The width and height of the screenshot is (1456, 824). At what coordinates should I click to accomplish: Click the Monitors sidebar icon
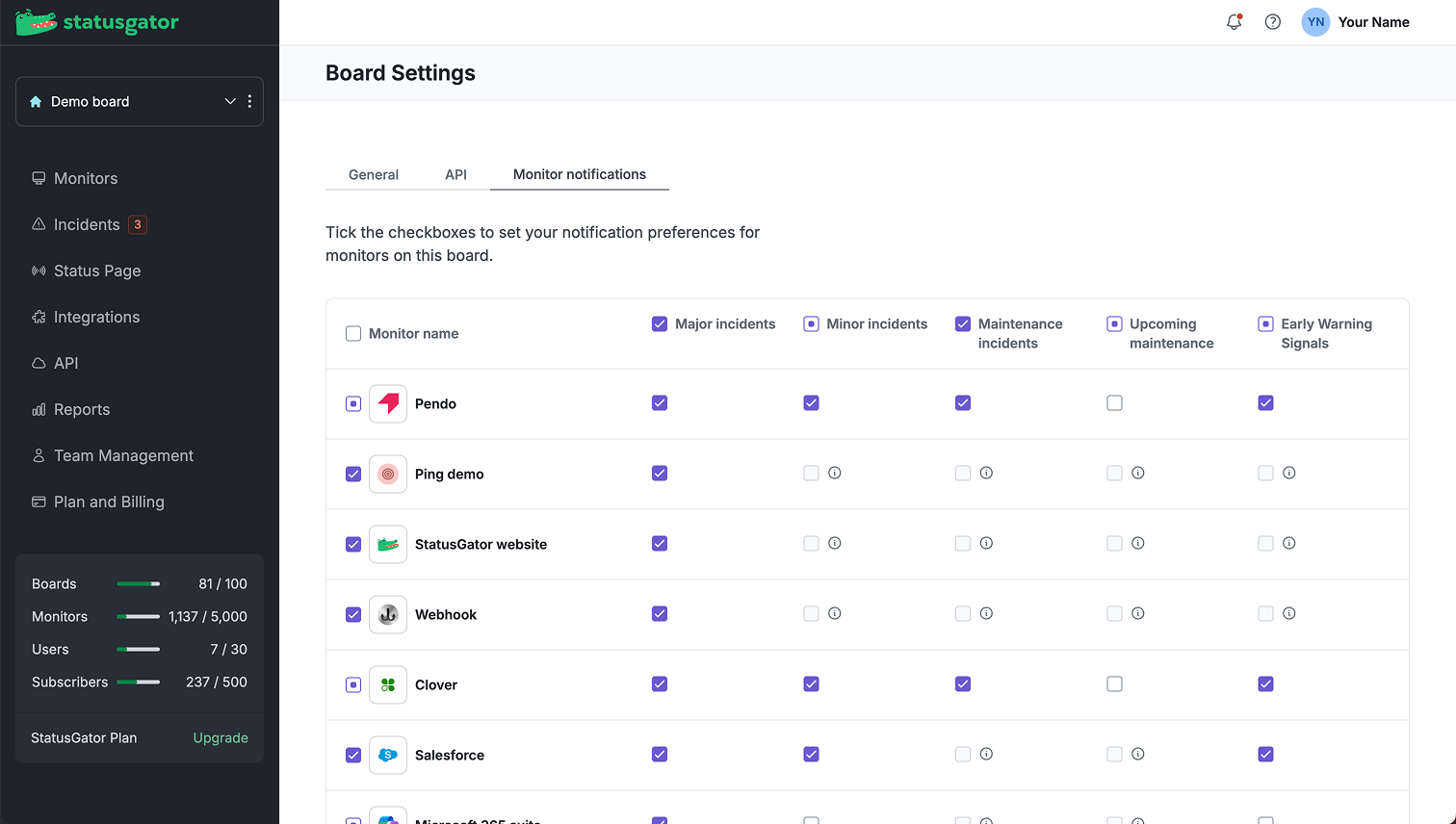(39, 178)
